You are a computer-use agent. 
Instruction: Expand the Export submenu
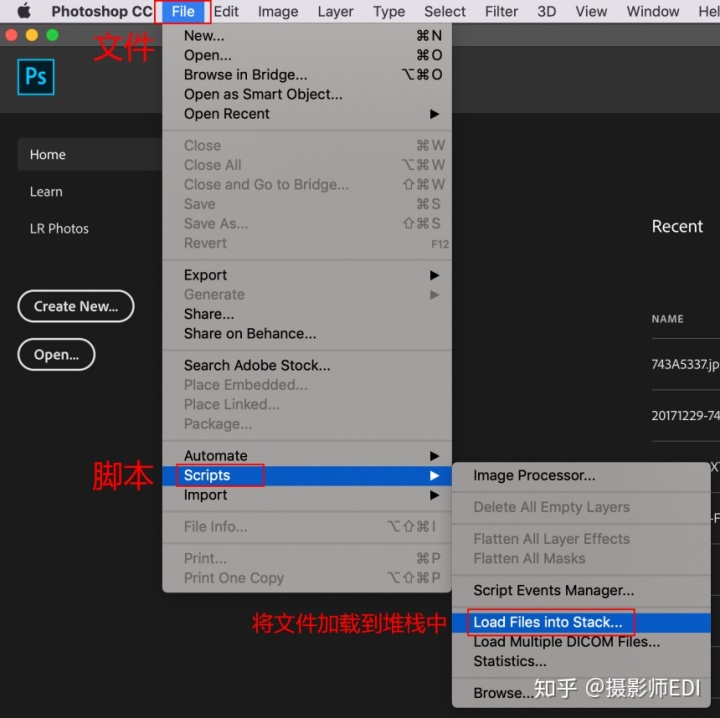(307, 275)
